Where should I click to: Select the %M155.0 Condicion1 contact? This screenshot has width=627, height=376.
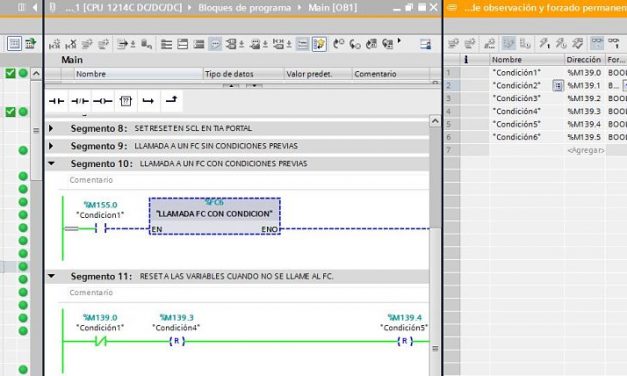[100, 228]
